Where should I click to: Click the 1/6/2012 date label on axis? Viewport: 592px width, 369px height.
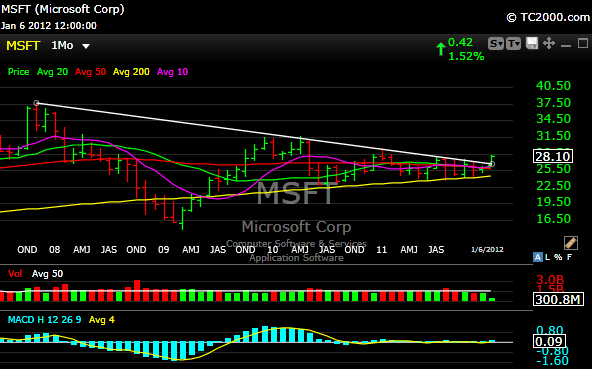pyautogui.click(x=487, y=250)
